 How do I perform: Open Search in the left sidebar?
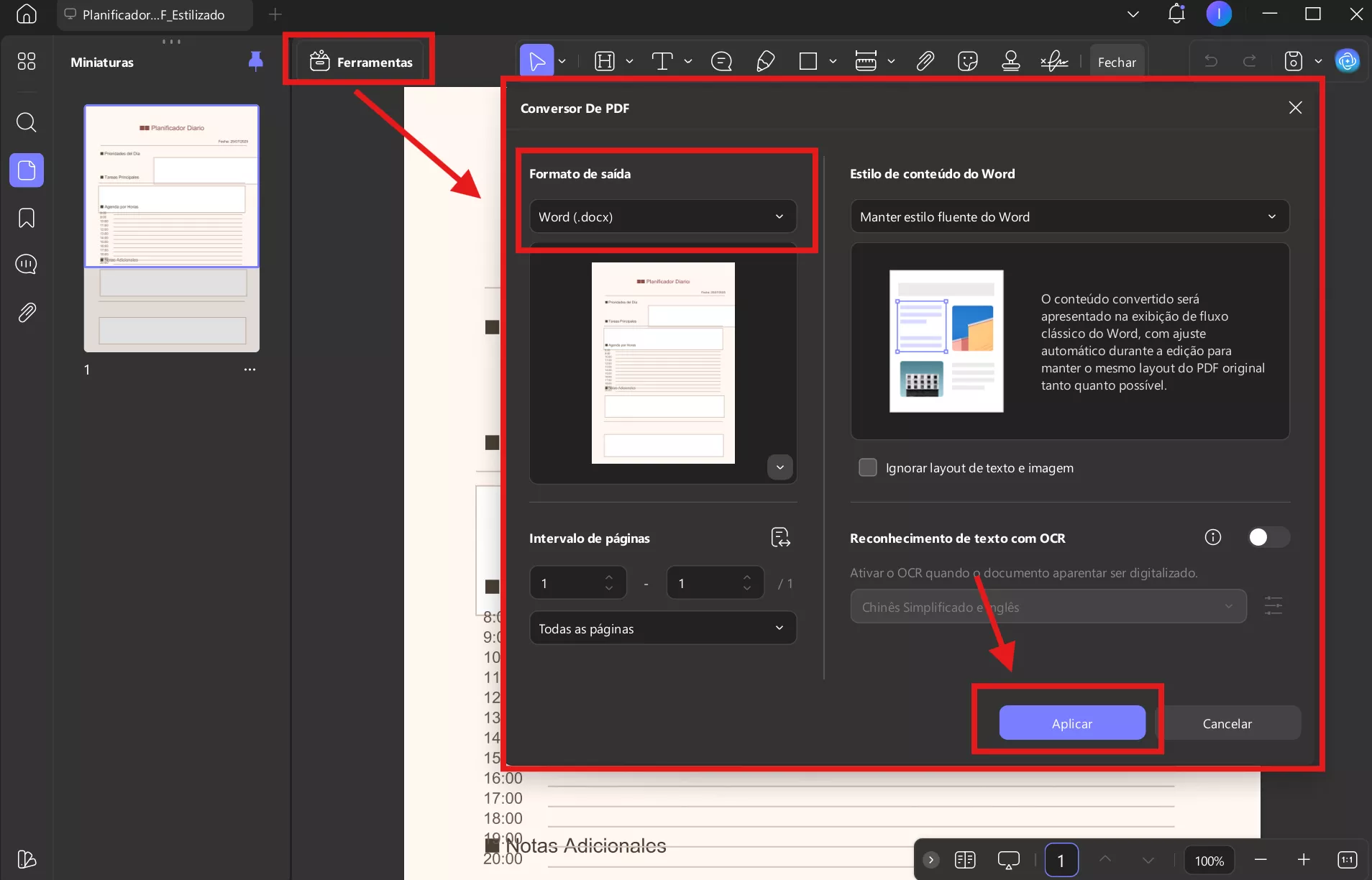pos(27,122)
